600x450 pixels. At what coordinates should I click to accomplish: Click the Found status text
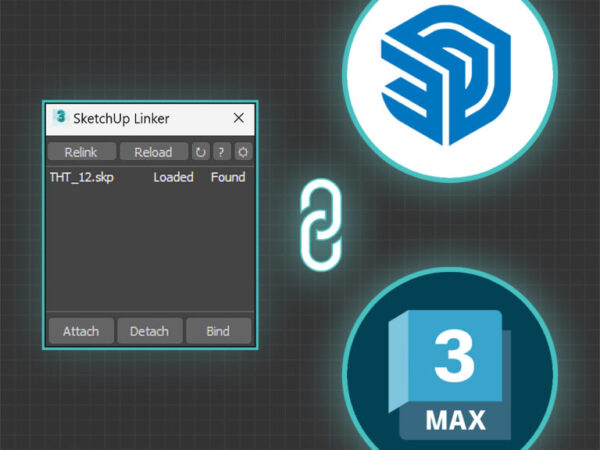point(228,178)
